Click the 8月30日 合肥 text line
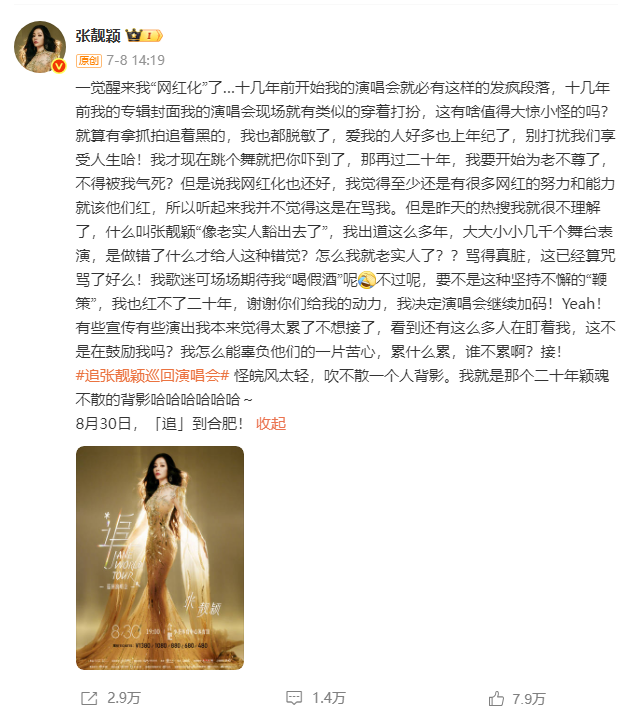The image size is (635, 717). point(159,423)
